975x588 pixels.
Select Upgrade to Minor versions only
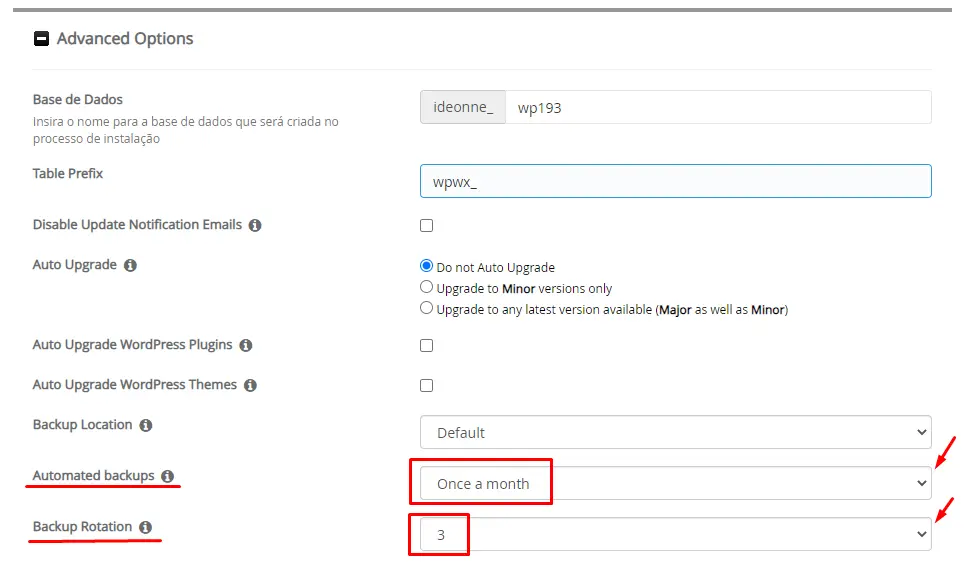pyautogui.click(x=426, y=287)
